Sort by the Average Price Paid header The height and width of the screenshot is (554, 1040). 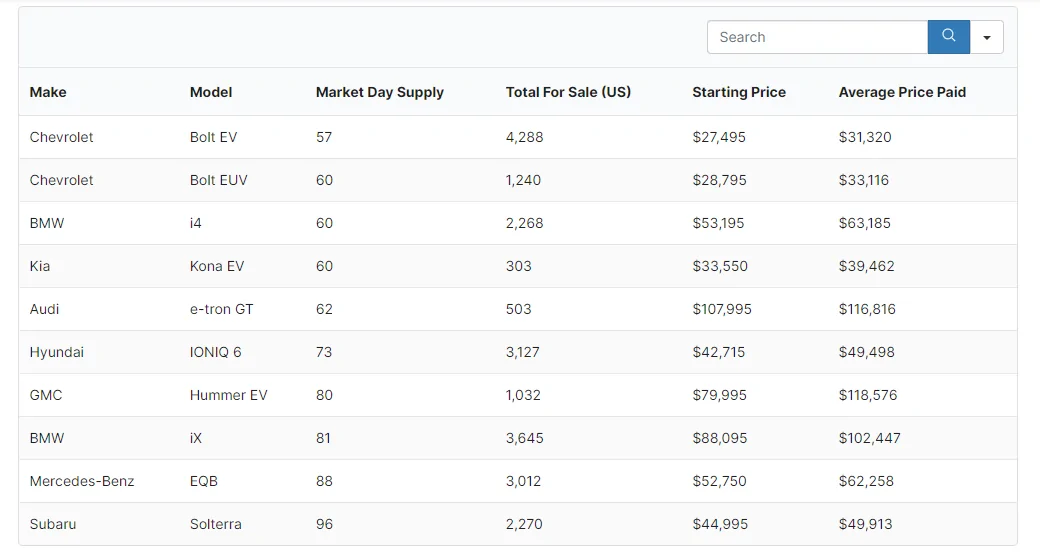902,92
